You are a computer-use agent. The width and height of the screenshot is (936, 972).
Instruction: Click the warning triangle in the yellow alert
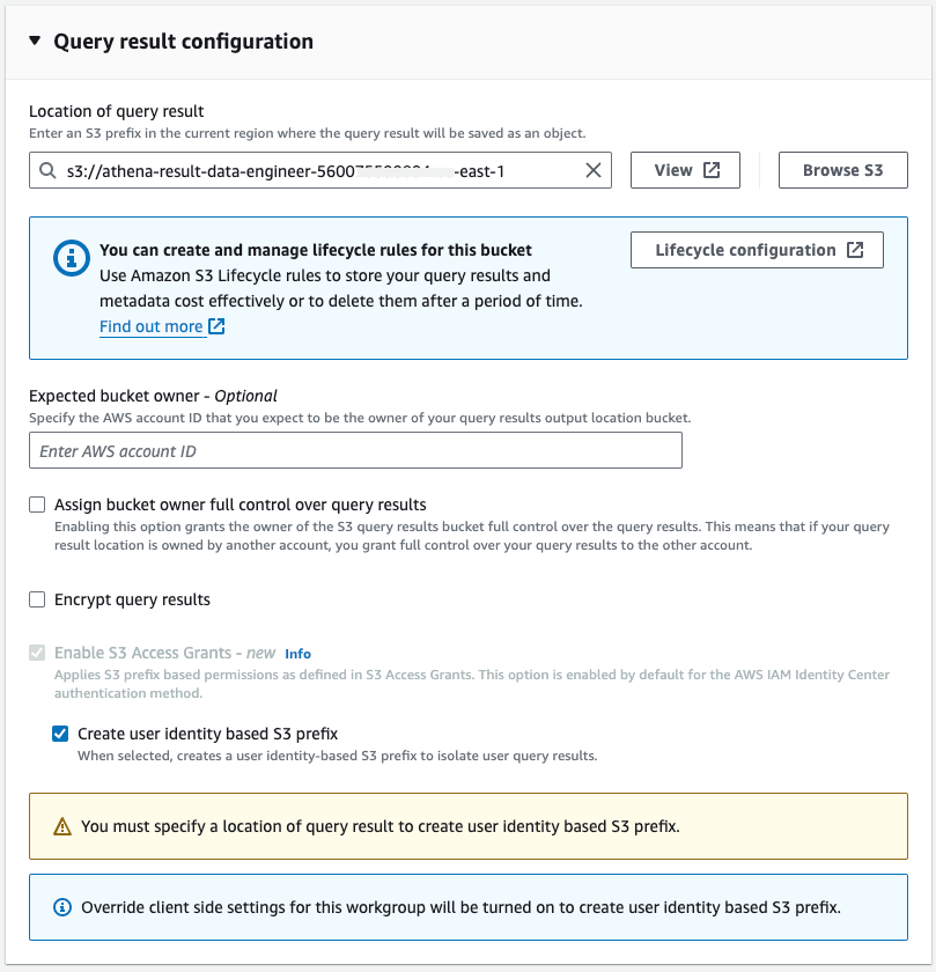pyautogui.click(x=64, y=826)
